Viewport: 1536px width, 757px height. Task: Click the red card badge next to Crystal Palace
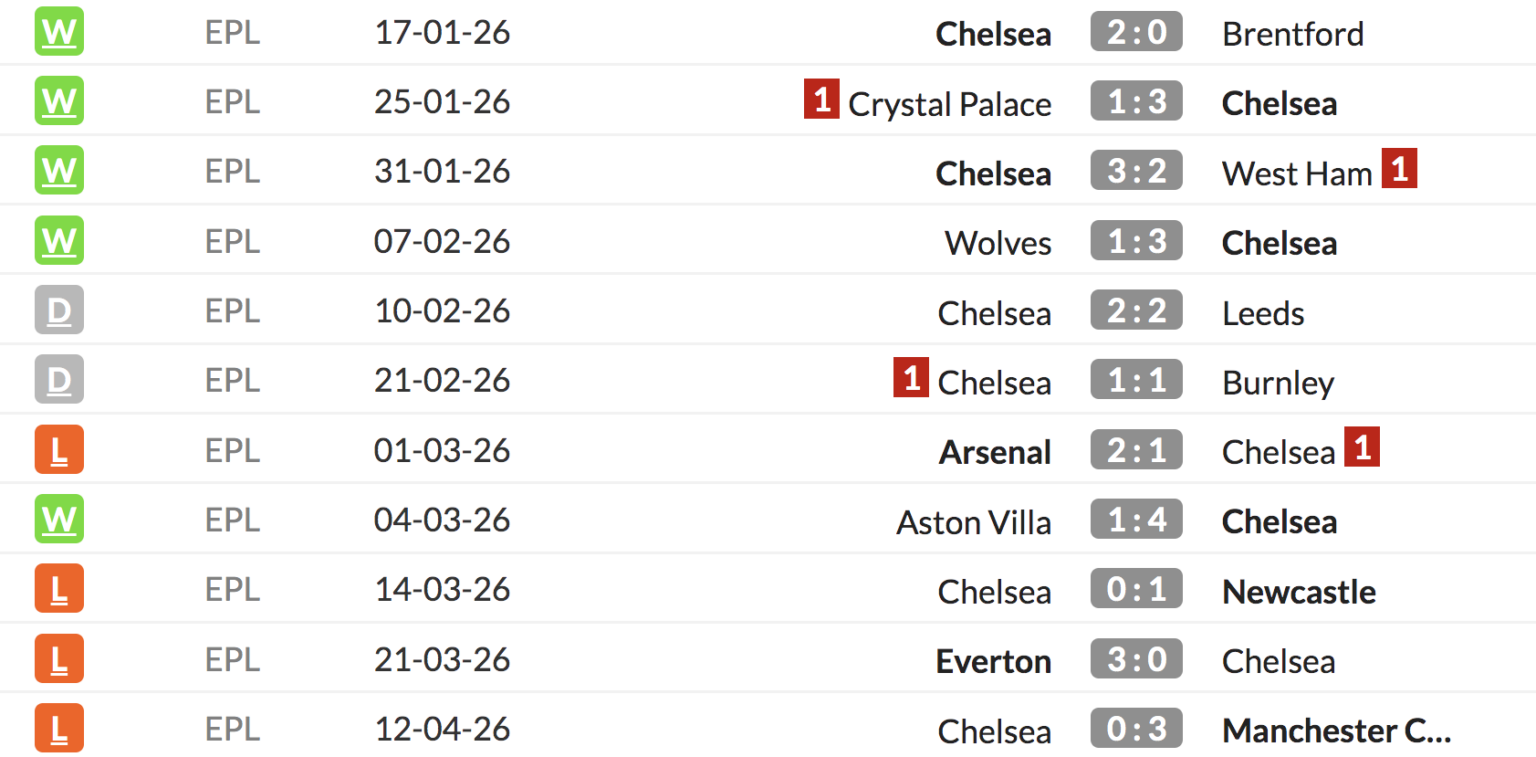[820, 99]
